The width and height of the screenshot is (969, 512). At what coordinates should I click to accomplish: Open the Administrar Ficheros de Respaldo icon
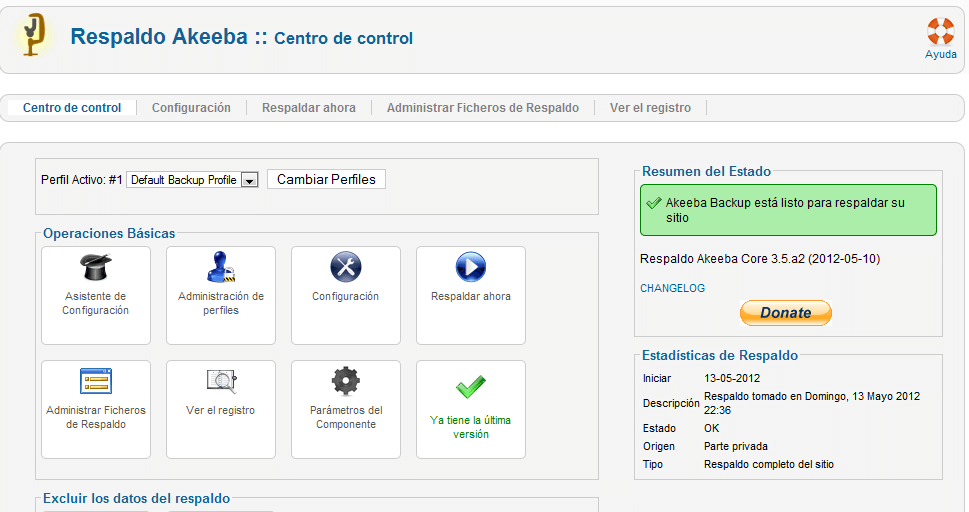tap(96, 381)
